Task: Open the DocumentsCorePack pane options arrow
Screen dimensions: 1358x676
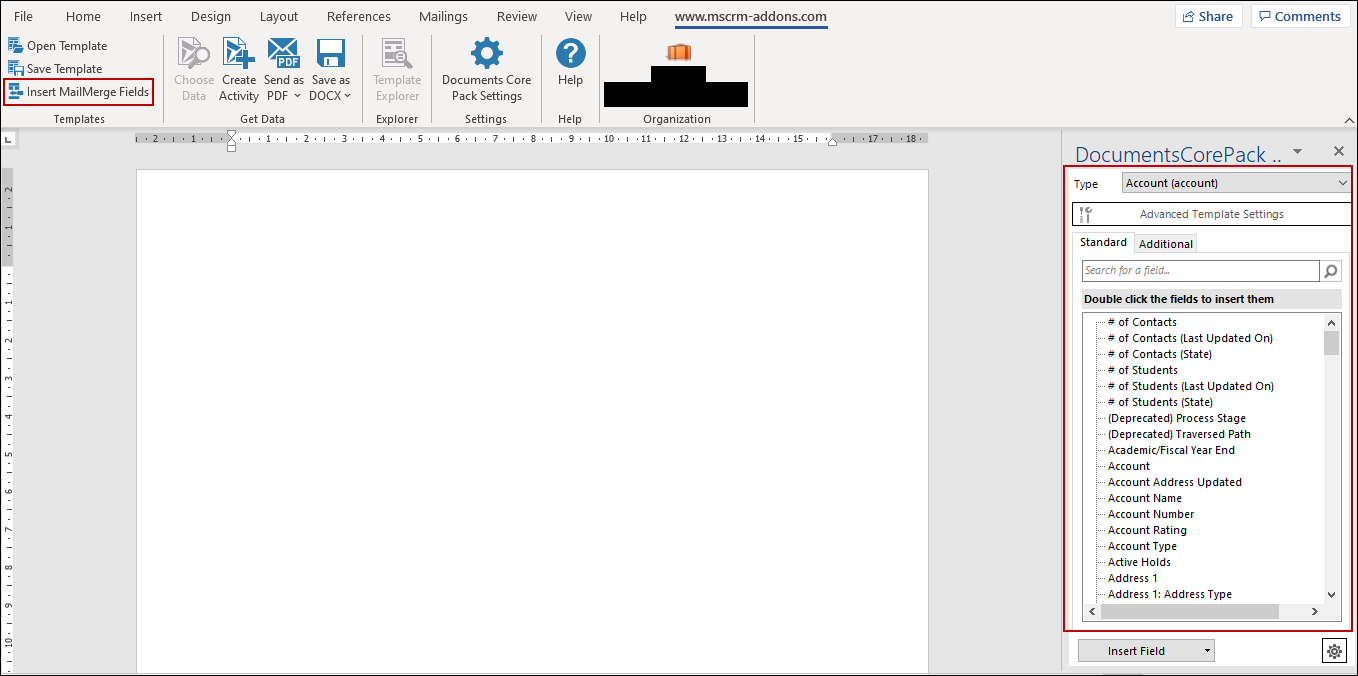Action: (1297, 152)
